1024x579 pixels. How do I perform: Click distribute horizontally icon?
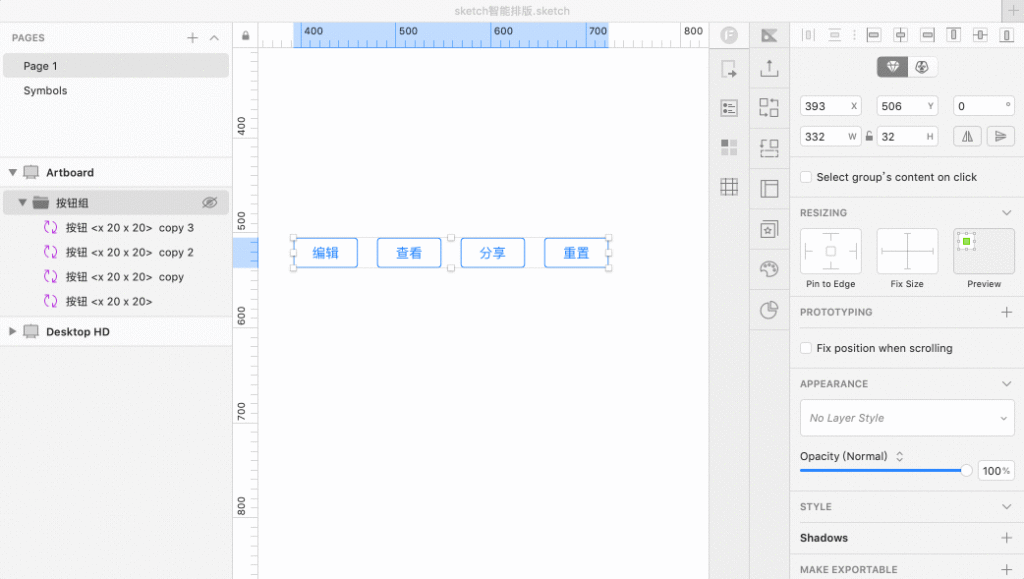808,35
